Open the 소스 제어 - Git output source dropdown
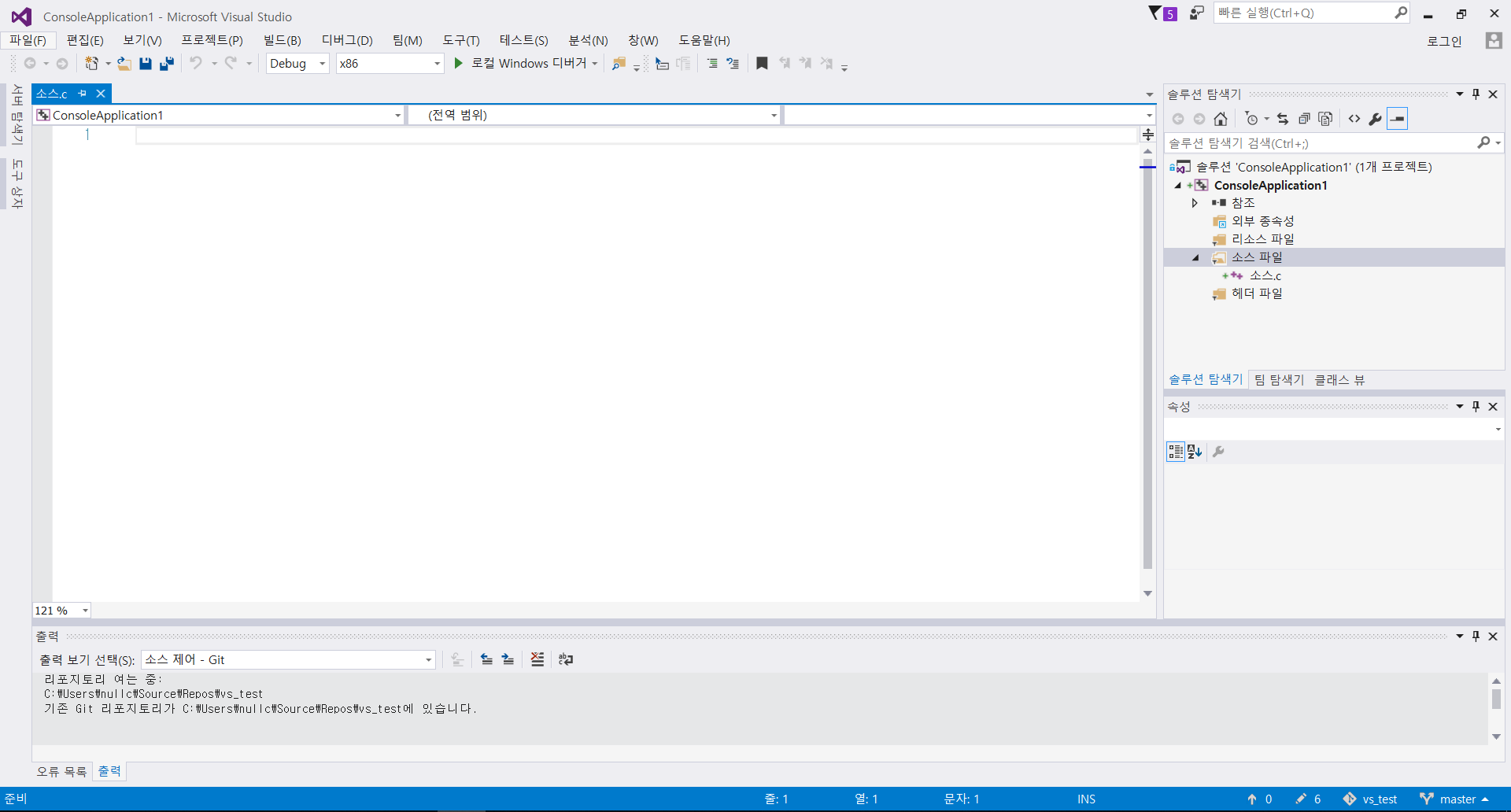The height and width of the screenshot is (812, 1511). 288,659
